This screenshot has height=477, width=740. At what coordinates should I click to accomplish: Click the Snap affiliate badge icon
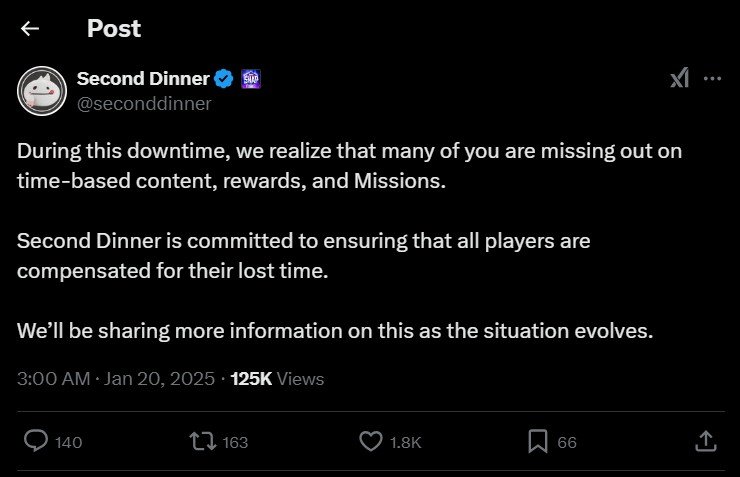(251, 79)
